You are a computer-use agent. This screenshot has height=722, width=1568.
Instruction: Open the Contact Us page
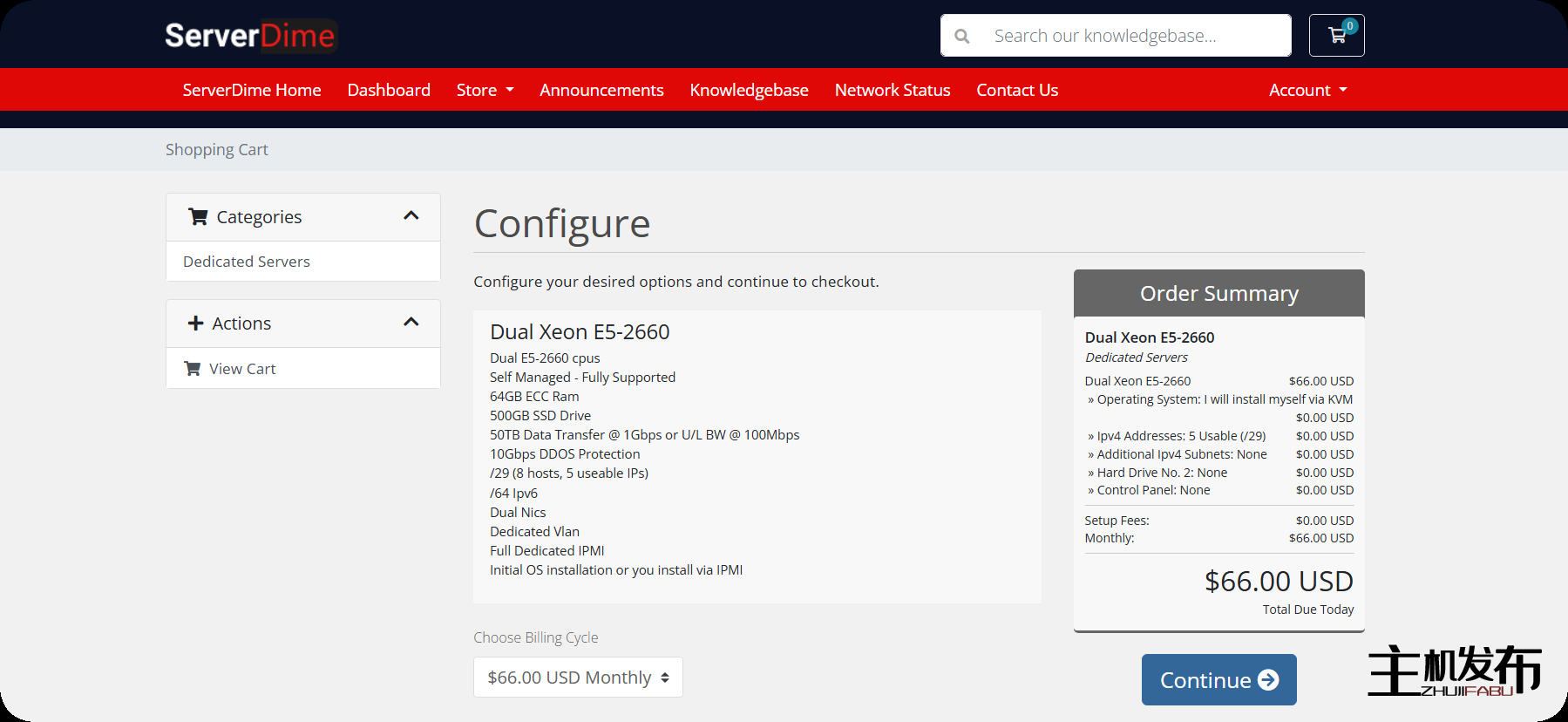click(1017, 90)
